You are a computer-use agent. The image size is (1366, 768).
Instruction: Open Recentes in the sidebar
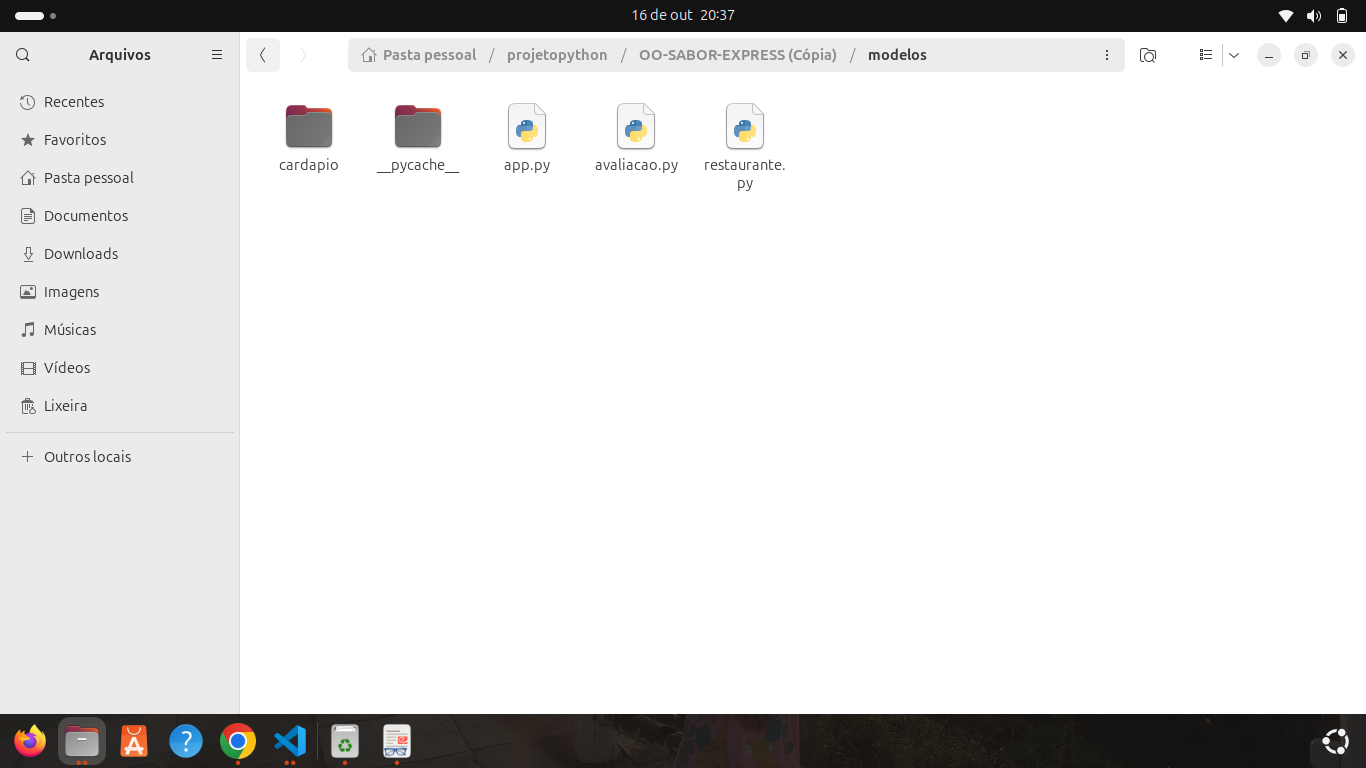(x=120, y=102)
